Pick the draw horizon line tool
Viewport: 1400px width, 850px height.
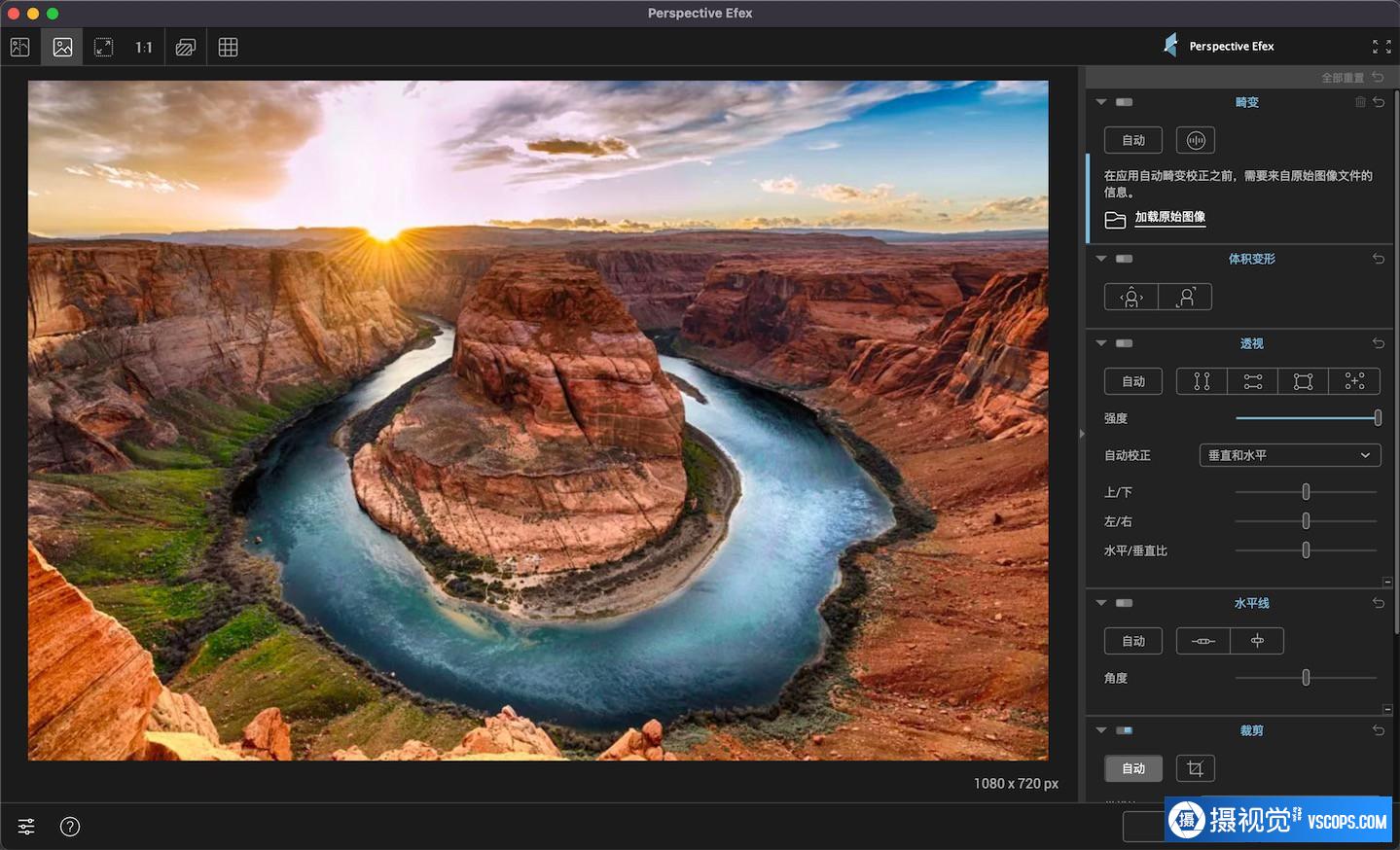[x=1203, y=641]
